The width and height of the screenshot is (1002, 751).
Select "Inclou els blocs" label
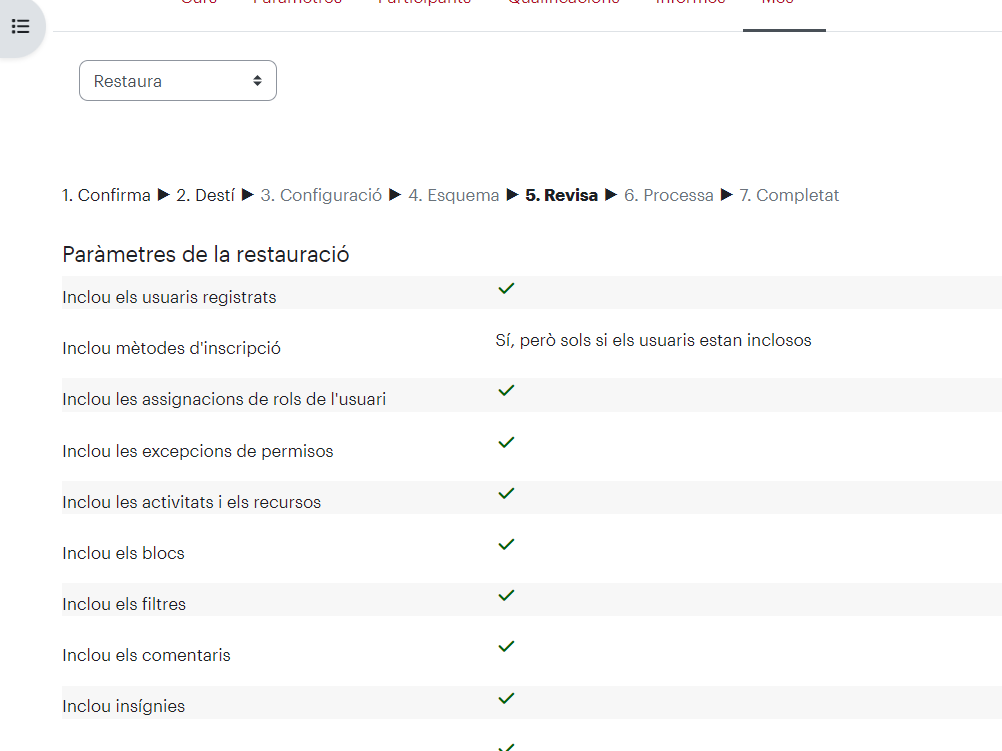point(123,554)
